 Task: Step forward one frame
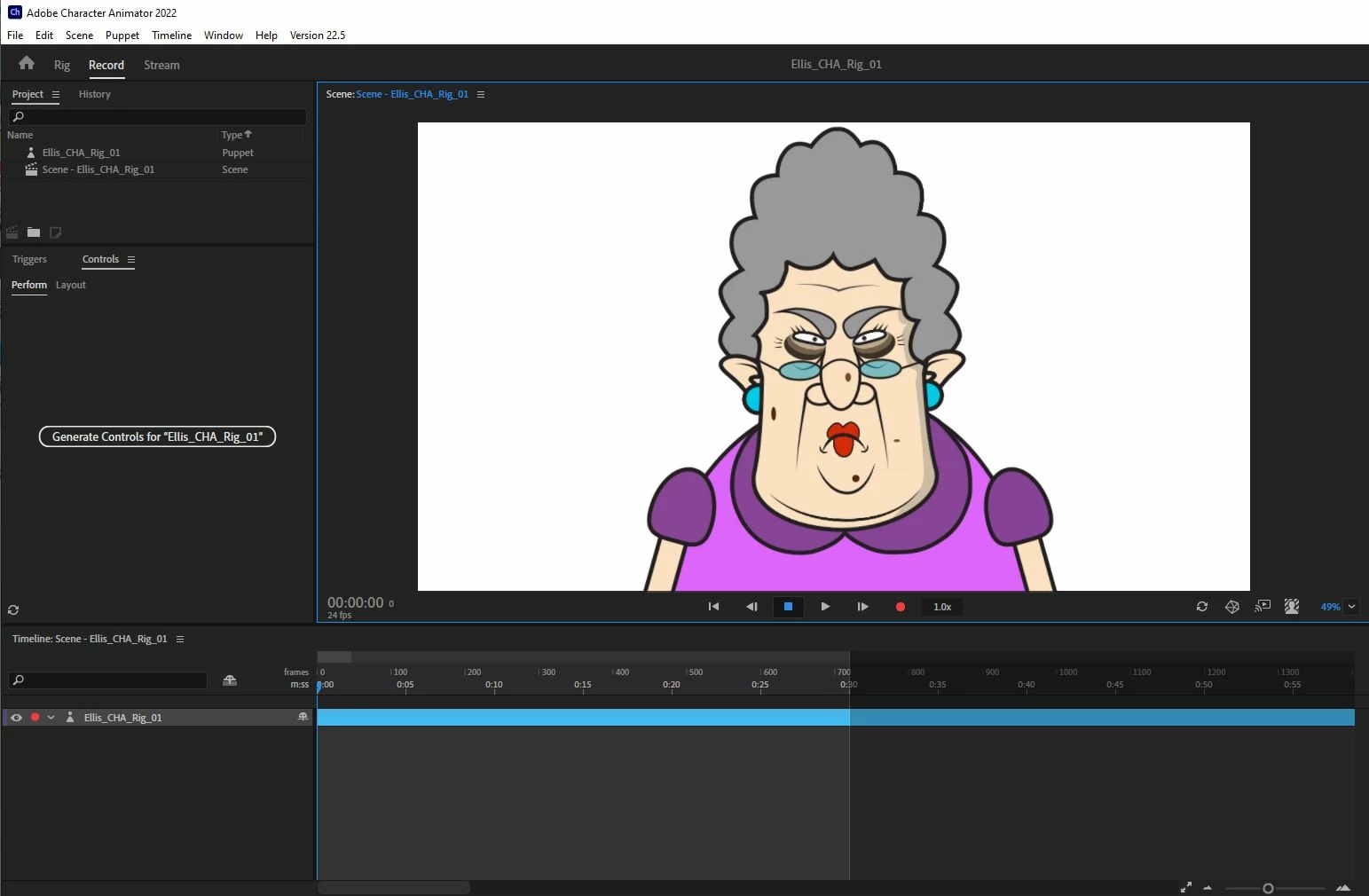[x=862, y=607]
